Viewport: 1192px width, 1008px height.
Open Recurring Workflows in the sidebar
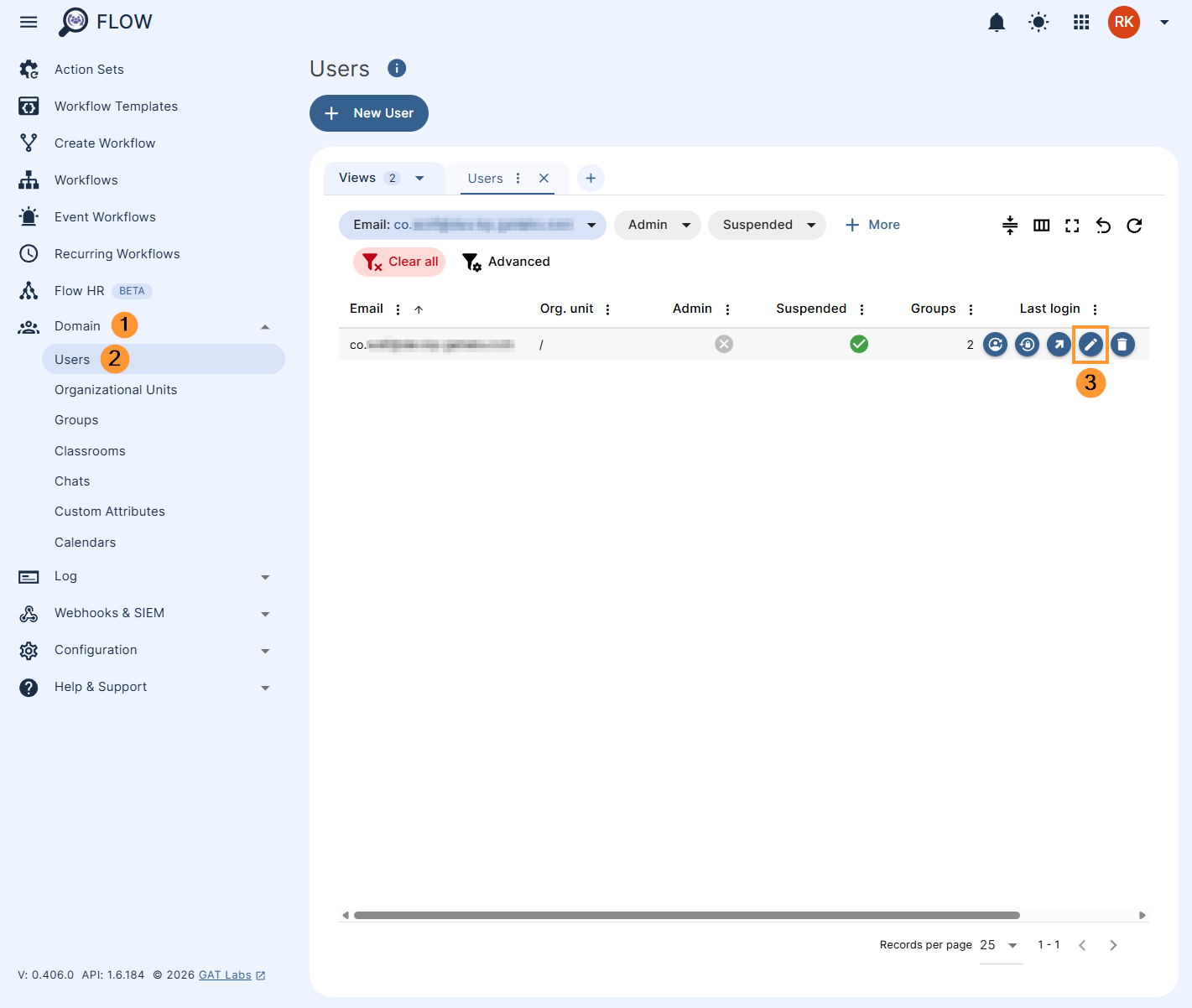click(117, 253)
